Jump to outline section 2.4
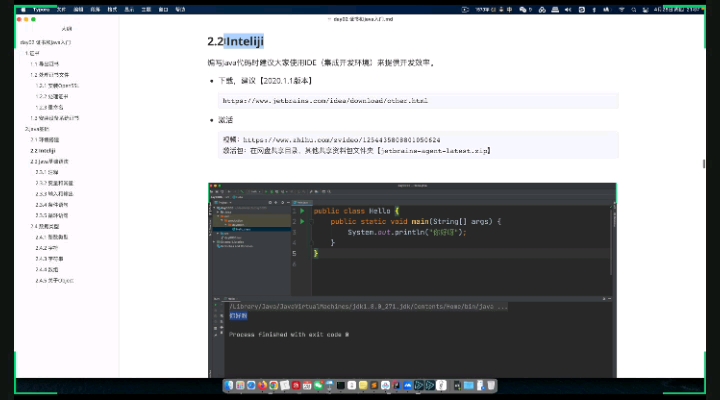 45,226
